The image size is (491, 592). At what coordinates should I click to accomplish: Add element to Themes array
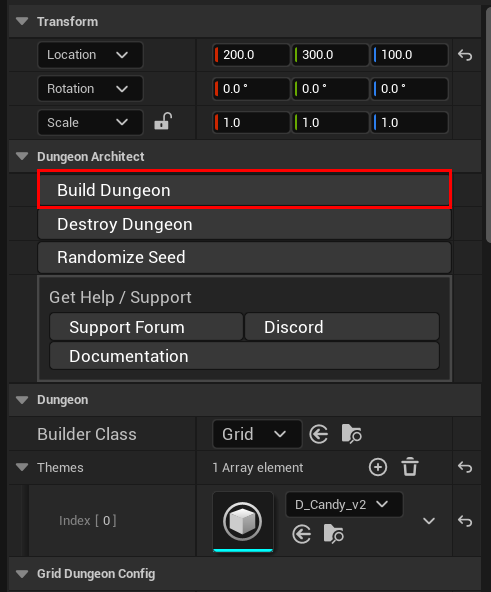pos(378,467)
